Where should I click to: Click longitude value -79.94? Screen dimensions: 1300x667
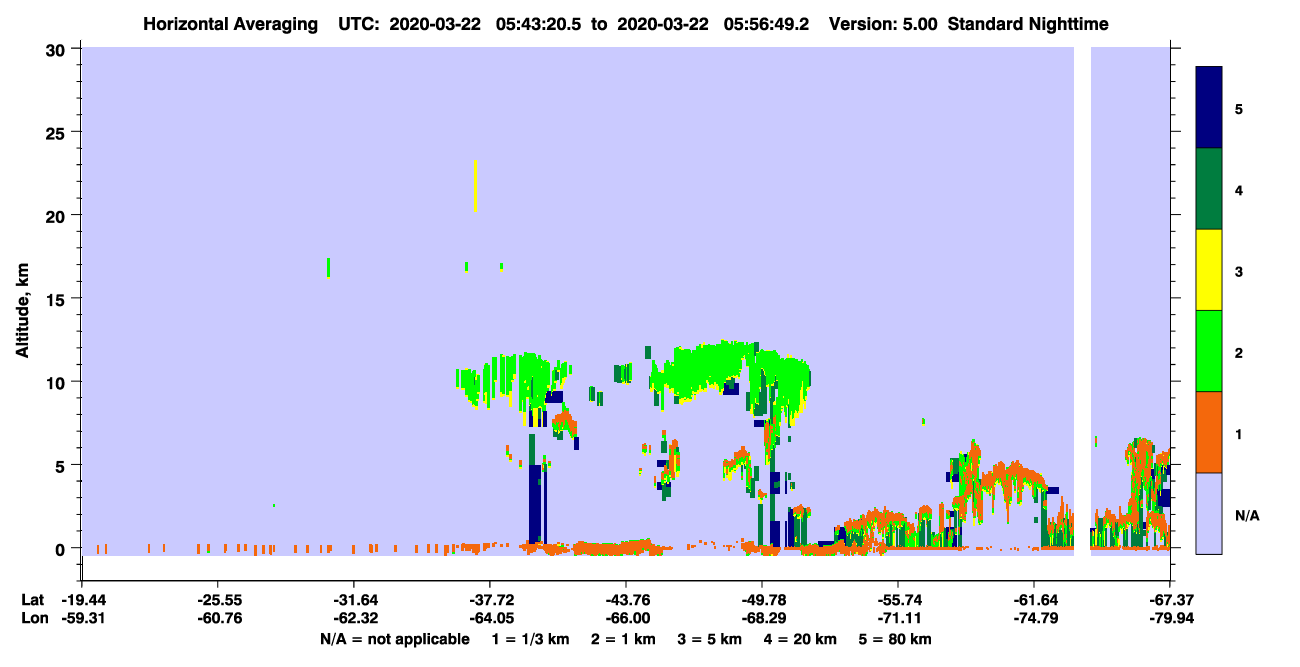pyautogui.click(x=1170, y=617)
